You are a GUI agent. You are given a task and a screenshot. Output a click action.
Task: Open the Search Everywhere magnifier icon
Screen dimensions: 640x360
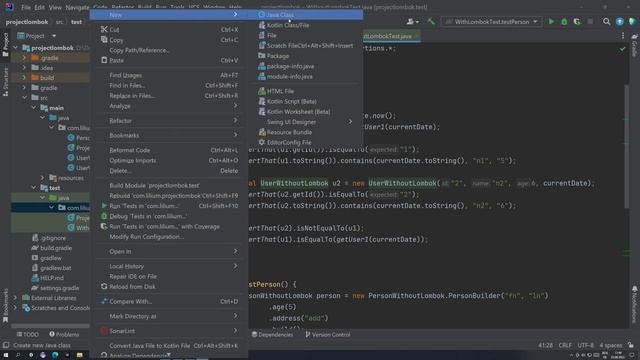pos(607,22)
